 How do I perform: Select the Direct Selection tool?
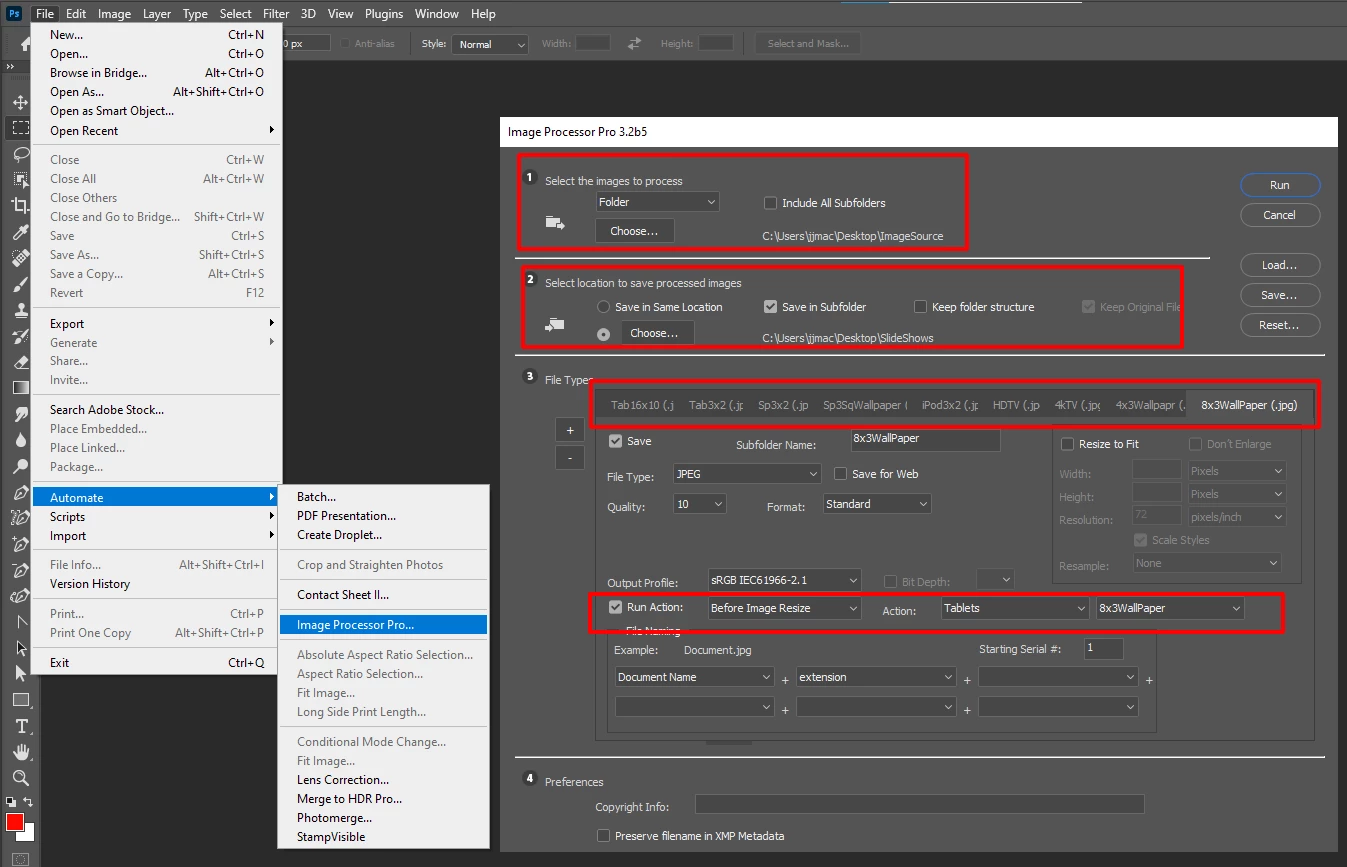coord(20,674)
